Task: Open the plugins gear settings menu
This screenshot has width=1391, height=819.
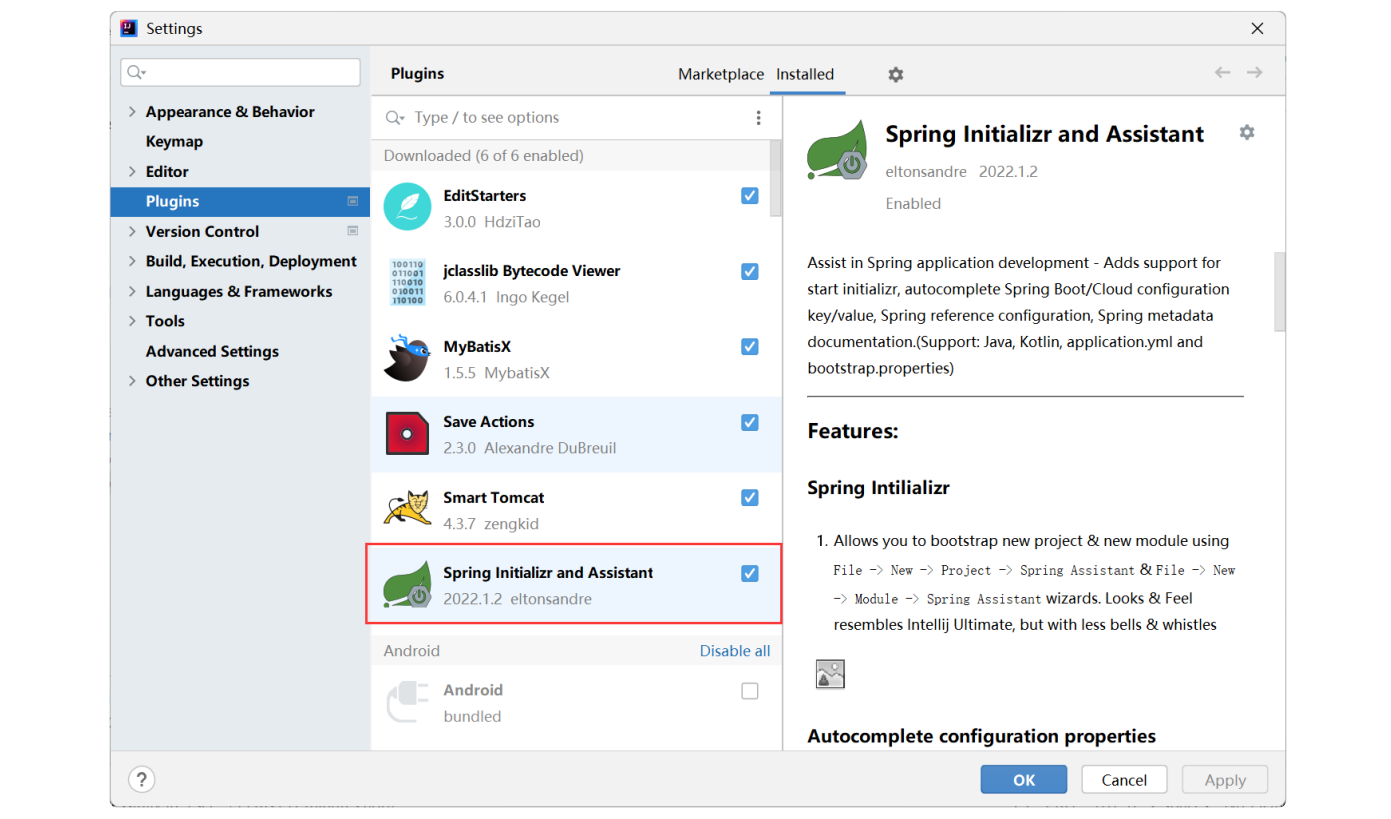Action: pyautogui.click(x=895, y=74)
